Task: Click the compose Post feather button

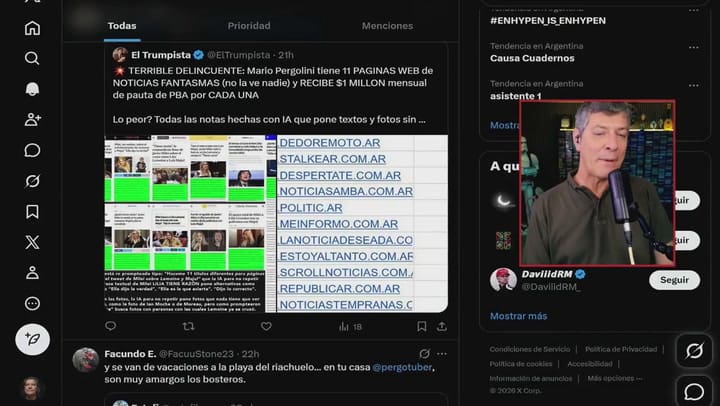Action: coord(33,339)
